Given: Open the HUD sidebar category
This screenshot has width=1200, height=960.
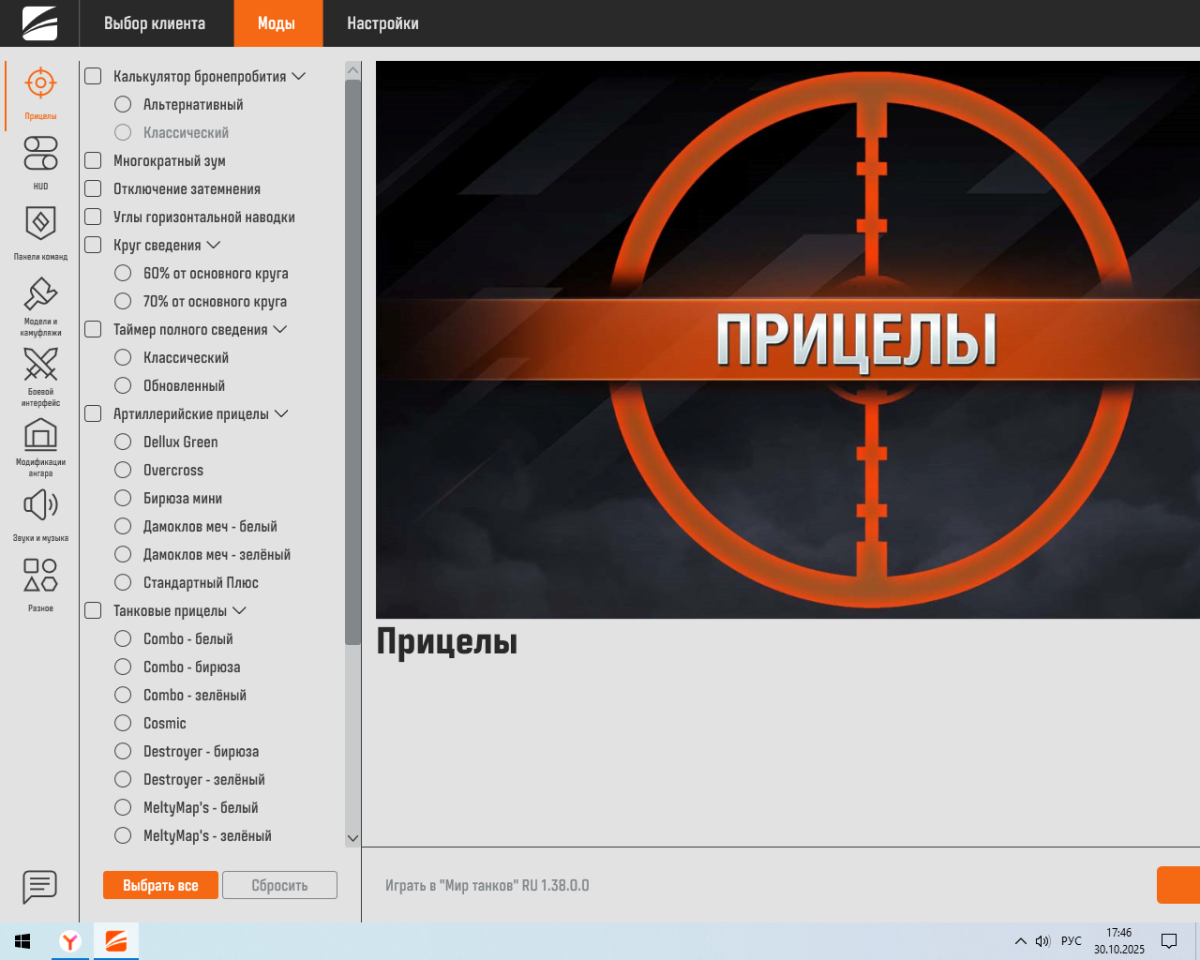Looking at the screenshot, I should pyautogui.click(x=40, y=164).
